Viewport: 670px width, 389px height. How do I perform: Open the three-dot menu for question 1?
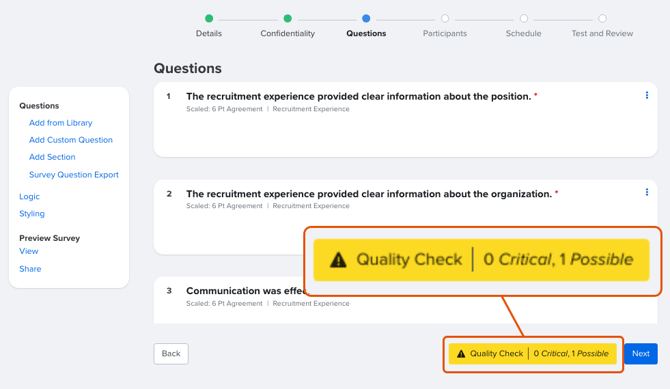coord(646,95)
